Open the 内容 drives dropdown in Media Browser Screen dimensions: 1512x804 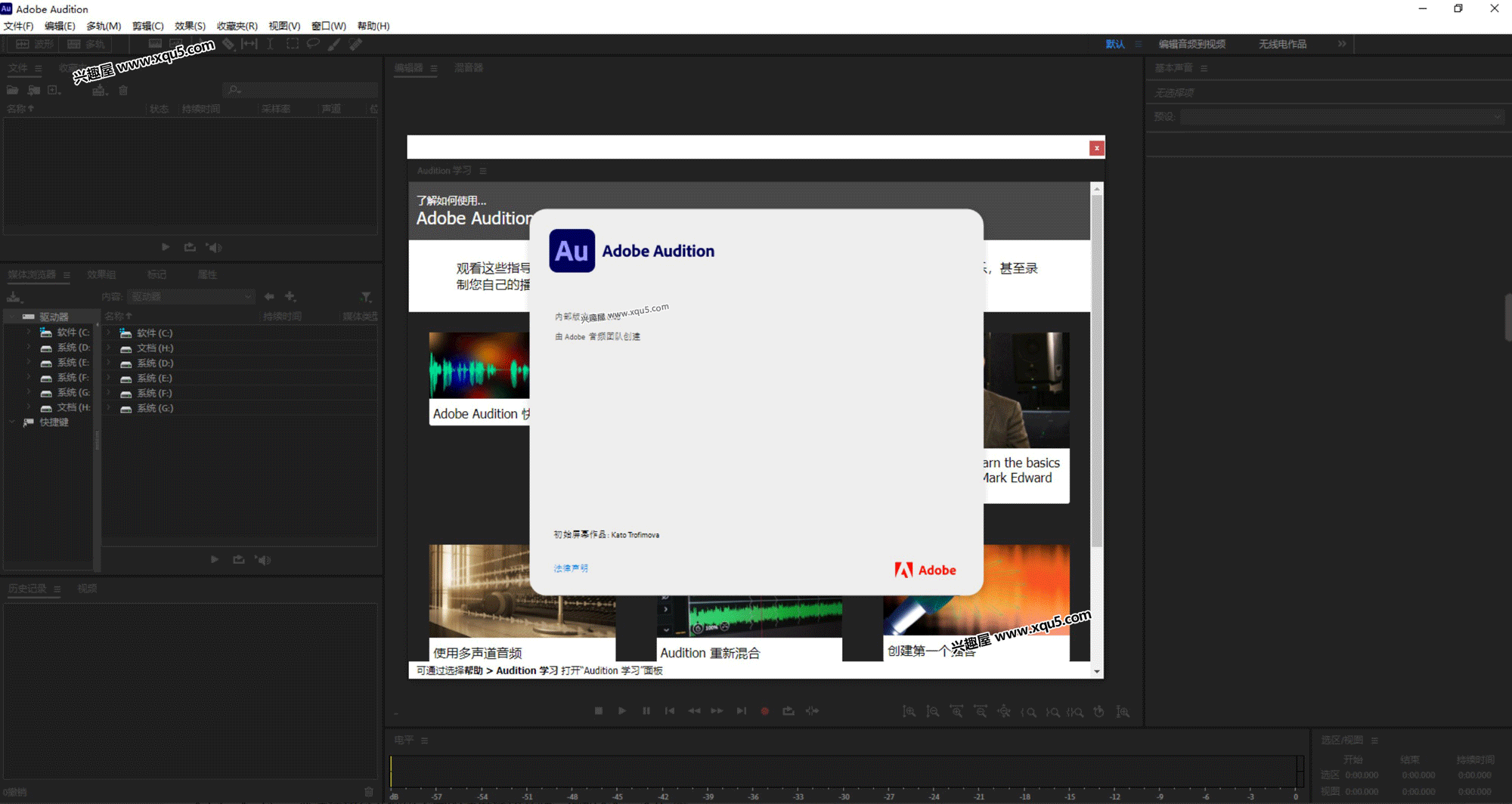(x=191, y=297)
